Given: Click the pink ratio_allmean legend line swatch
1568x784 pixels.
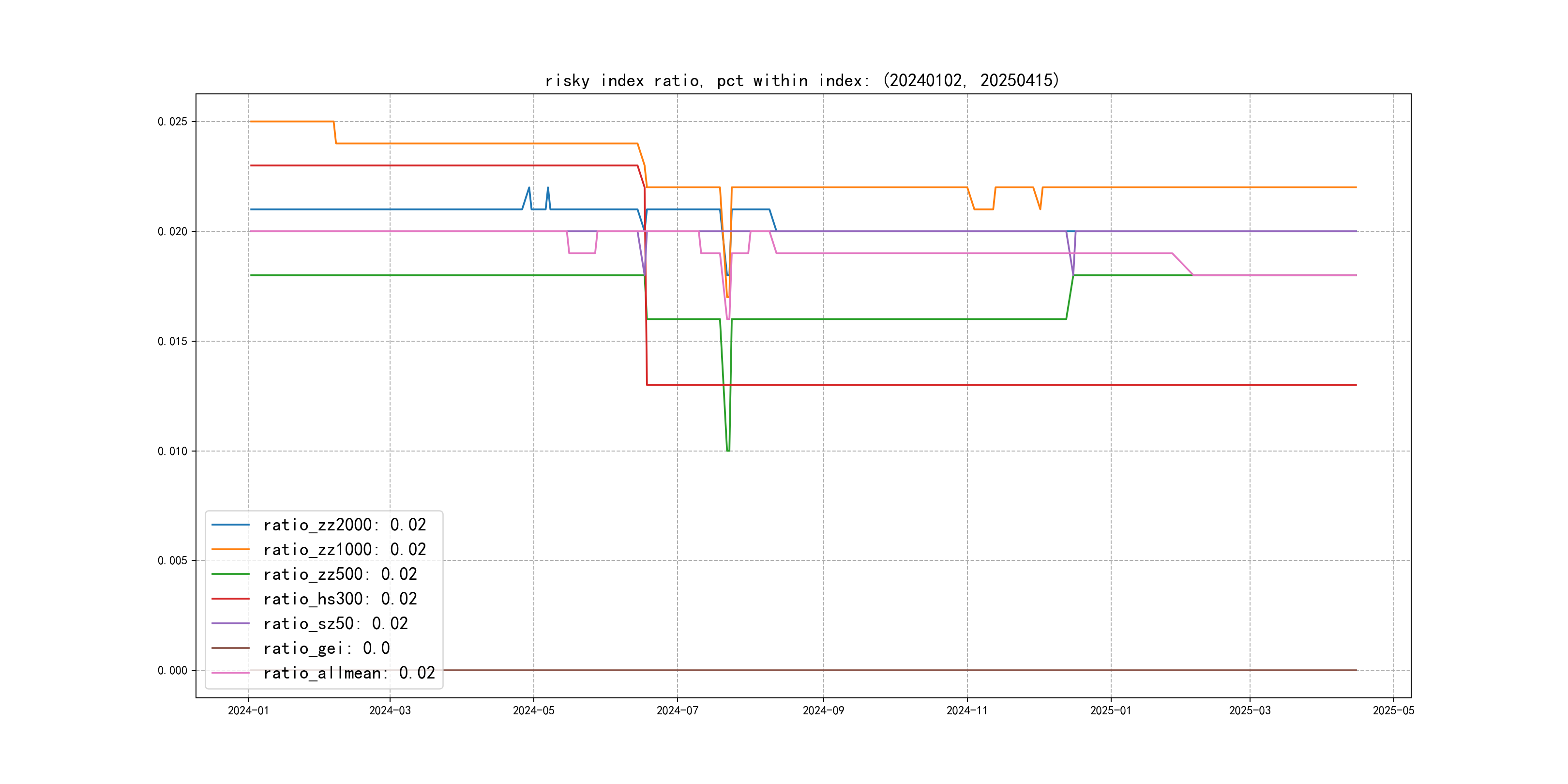Looking at the screenshot, I should (230, 673).
